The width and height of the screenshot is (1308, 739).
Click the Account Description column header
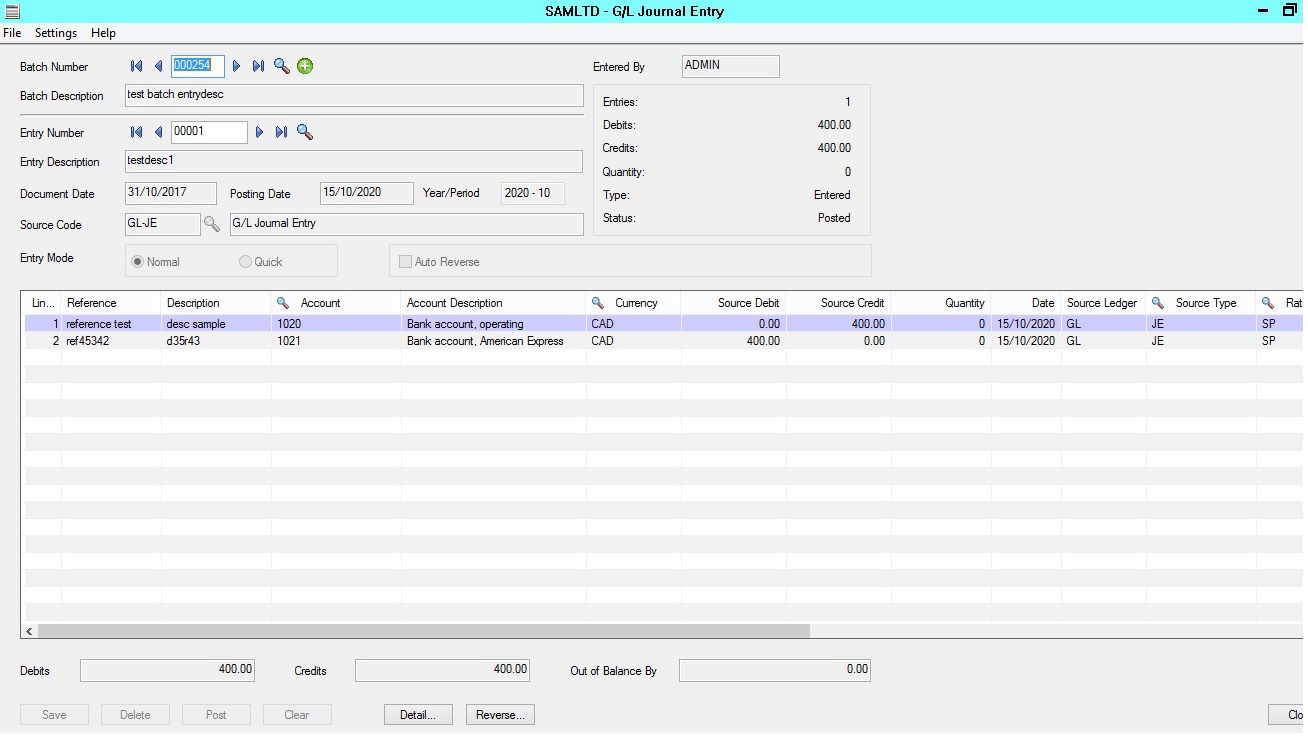click(x=494, y=303)
